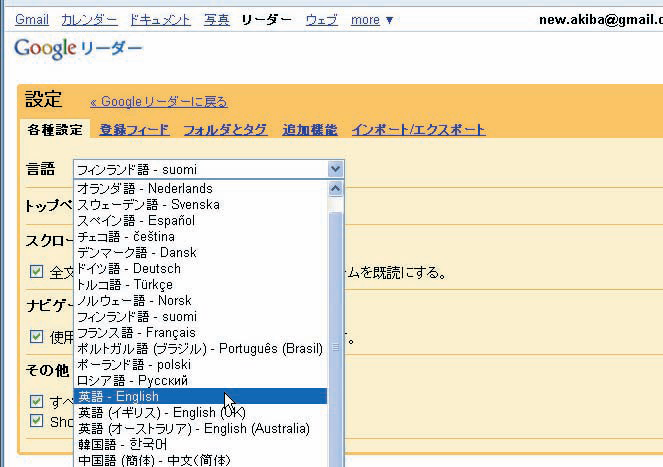This screenshot has height=467, width=663.
Task: Choose フランス語 - Français
Action: (200, 332)
